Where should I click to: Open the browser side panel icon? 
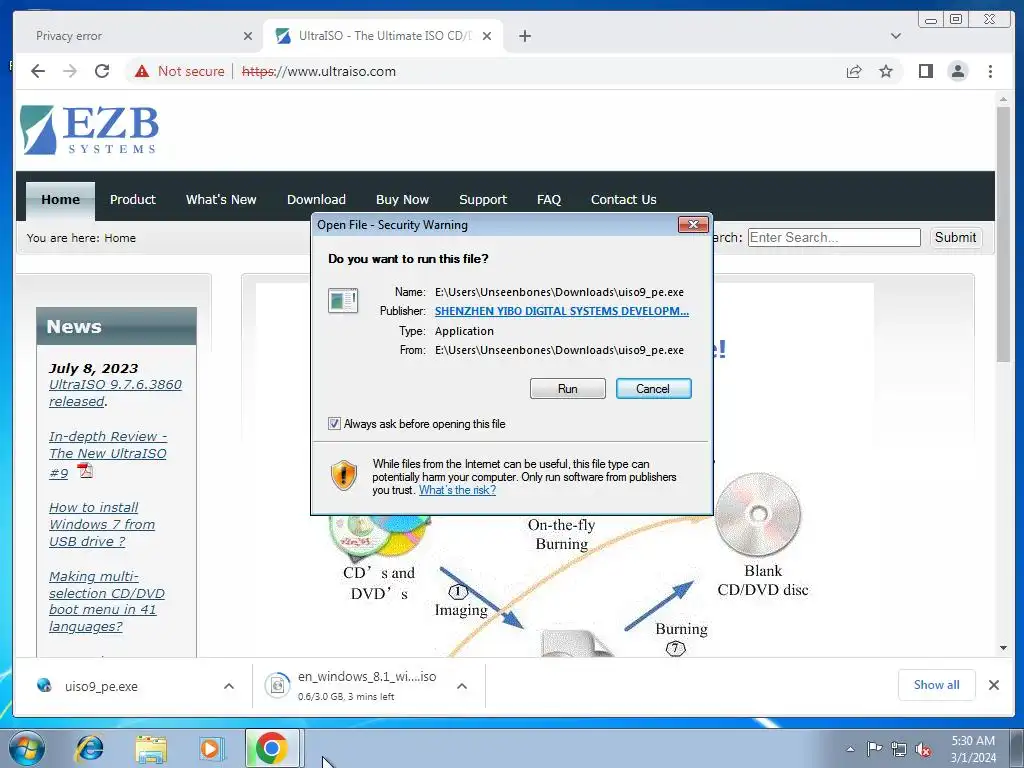(925, 71)
